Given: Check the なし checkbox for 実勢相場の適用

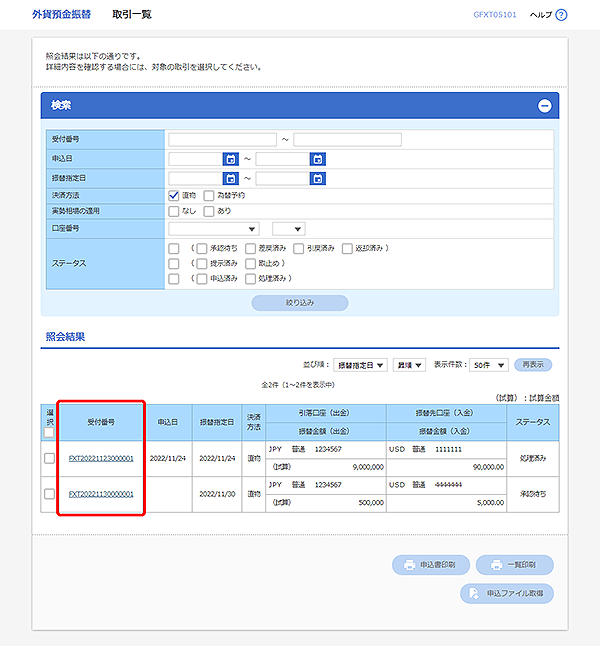Looking at the screenshot, I should coord(174,211).
